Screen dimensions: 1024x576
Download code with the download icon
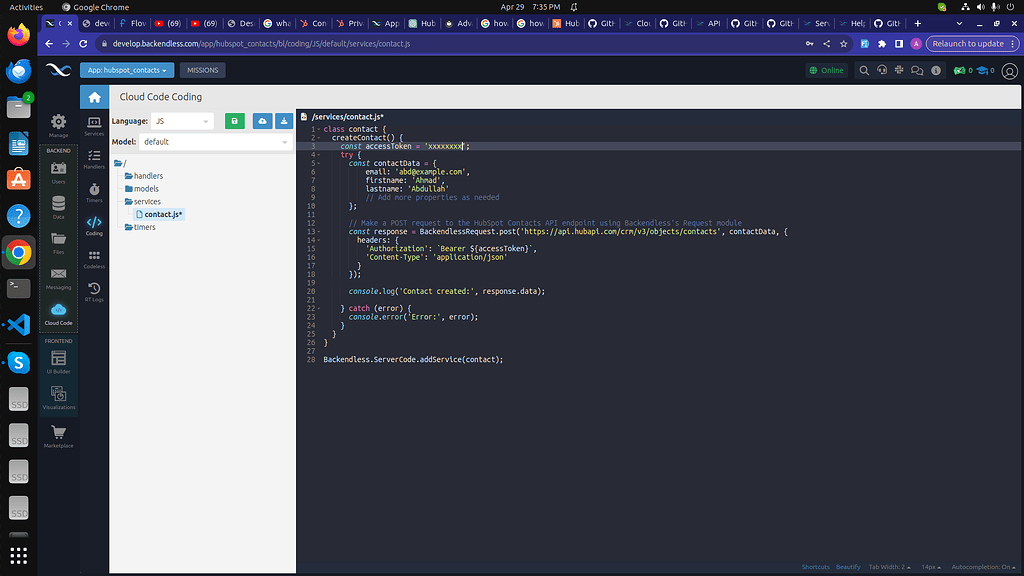(285, 120)
